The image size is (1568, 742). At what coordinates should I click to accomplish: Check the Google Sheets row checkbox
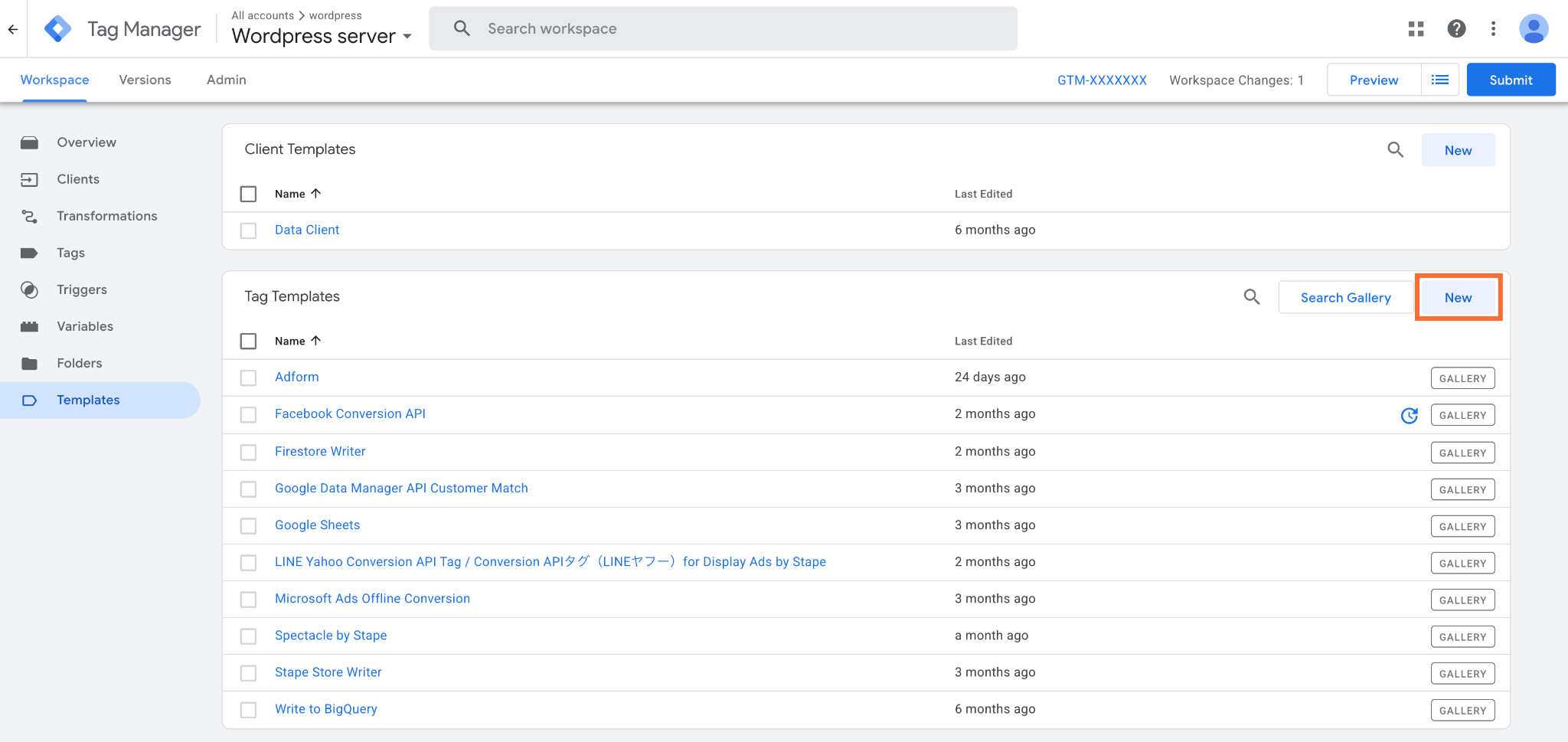(248, 525)
